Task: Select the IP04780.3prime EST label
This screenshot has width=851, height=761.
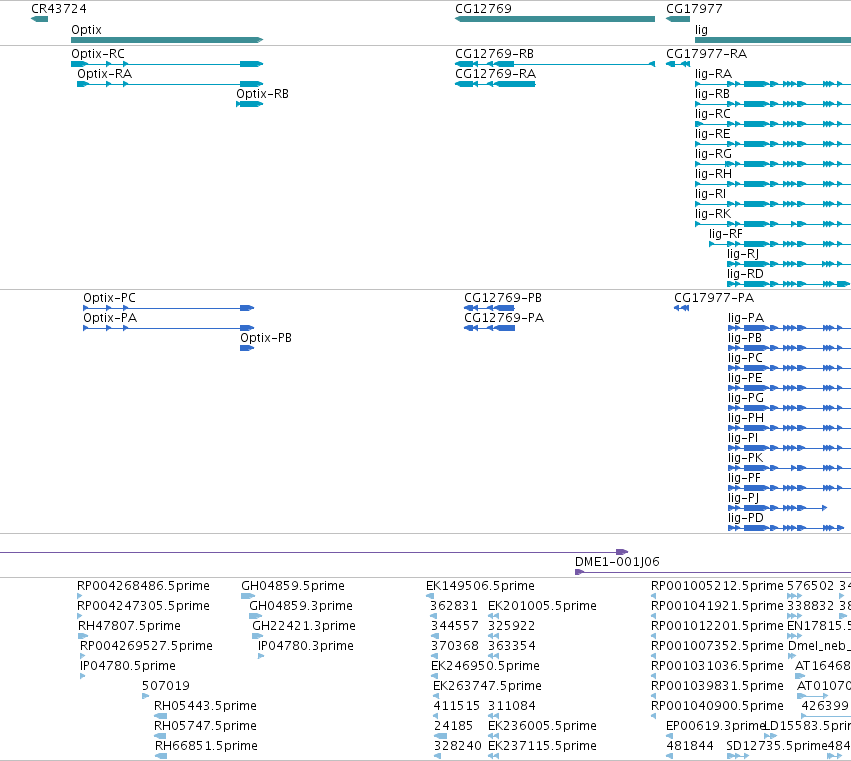Action: point(306,646)
